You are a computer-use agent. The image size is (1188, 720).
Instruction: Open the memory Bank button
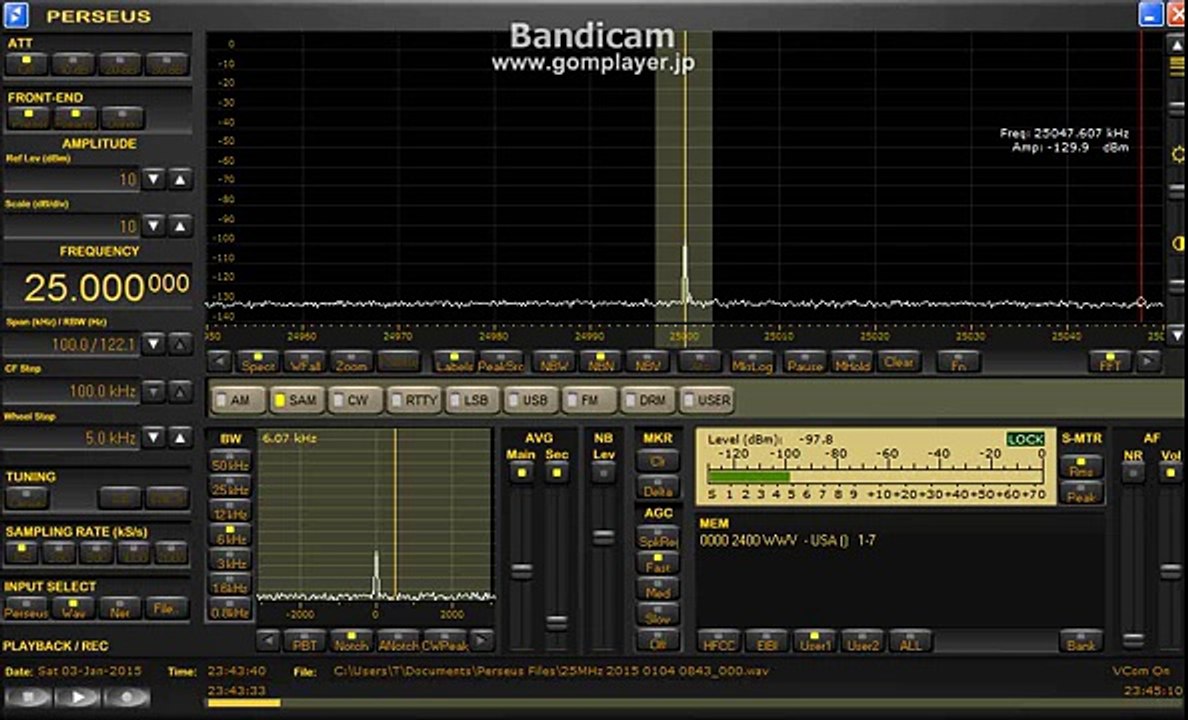coord(1081,641)
